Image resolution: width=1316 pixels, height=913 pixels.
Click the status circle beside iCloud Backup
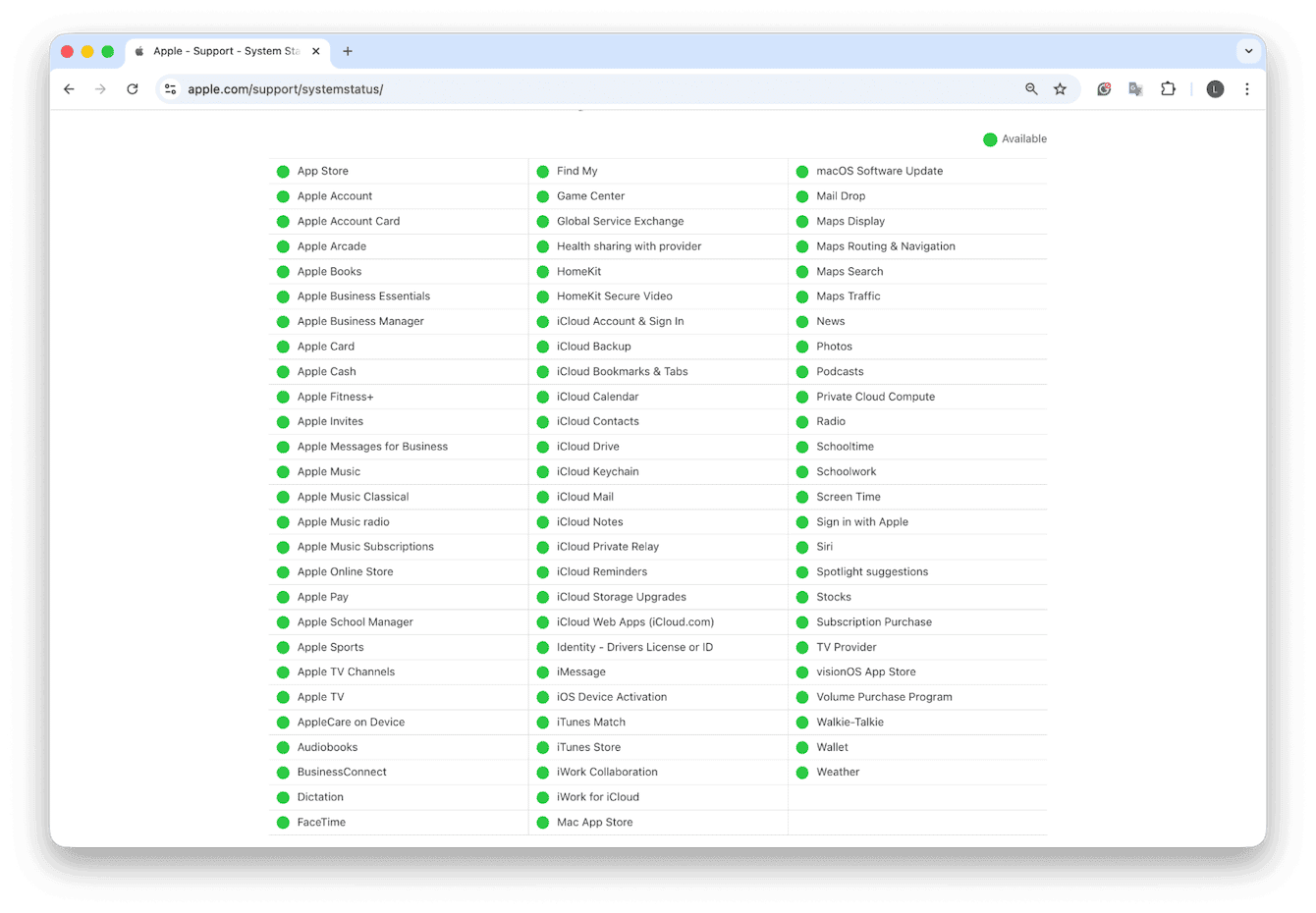543,346
